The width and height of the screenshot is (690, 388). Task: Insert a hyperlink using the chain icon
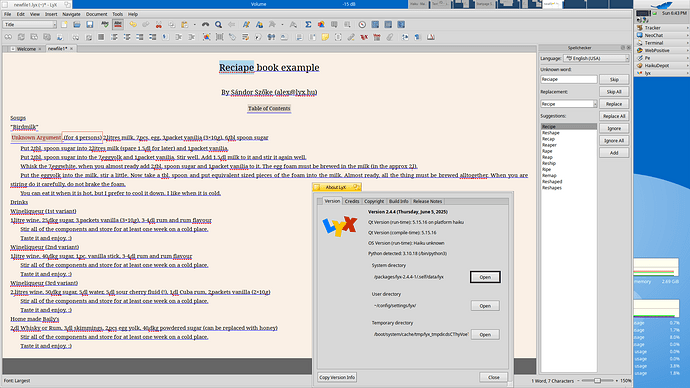click(351, 37)
